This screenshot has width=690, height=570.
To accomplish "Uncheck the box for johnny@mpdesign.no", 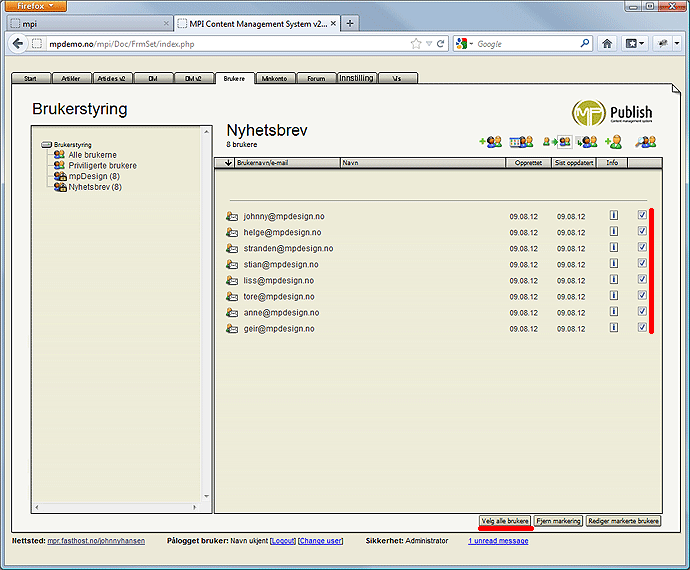I will click(x=642, y=215).
